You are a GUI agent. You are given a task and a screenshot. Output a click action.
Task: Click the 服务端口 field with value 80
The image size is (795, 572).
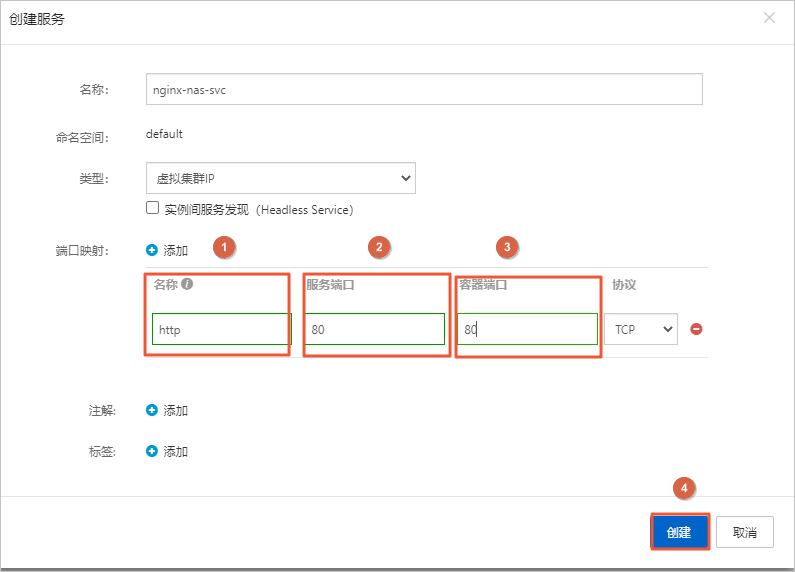[375, 329]
